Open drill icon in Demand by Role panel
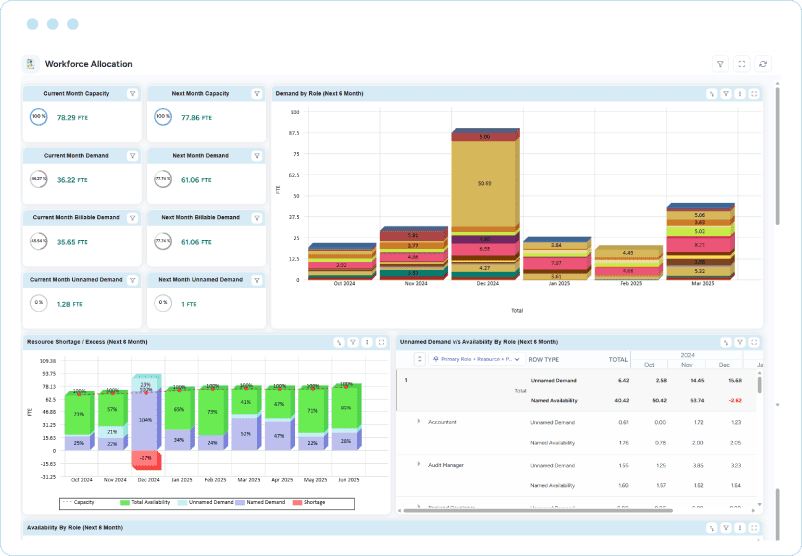 (711, 94)
